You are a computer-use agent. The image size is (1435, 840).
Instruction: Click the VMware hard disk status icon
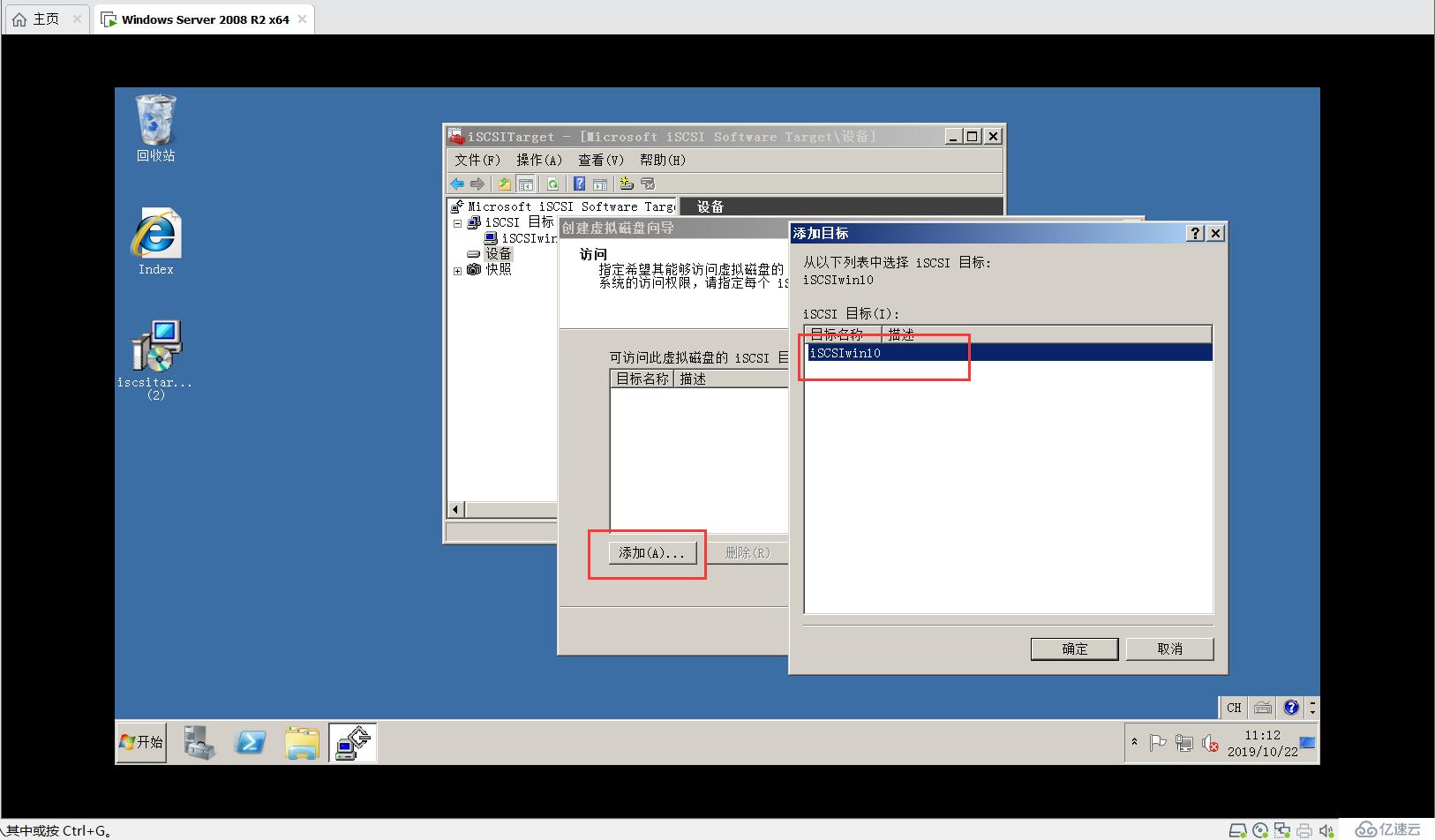click(1237, 830)
